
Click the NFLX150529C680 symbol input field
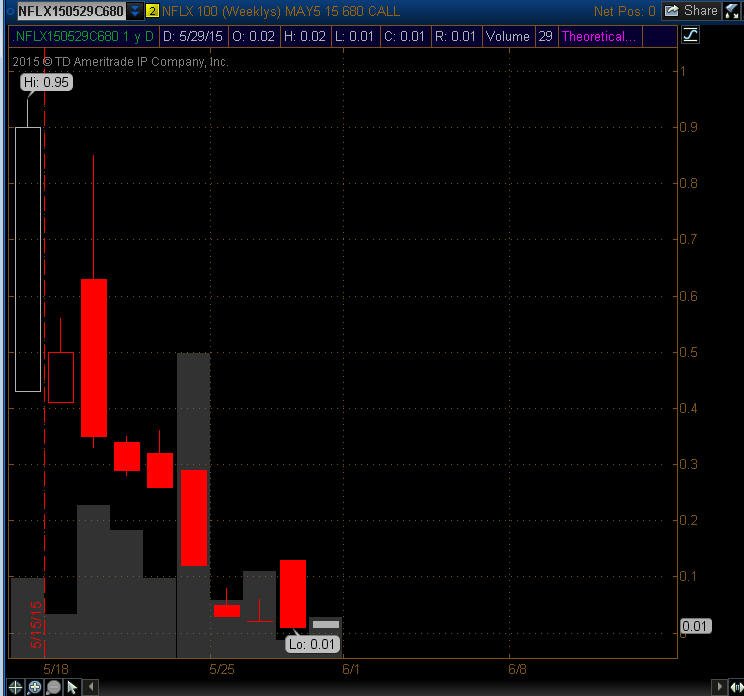(x=71, y=11)
